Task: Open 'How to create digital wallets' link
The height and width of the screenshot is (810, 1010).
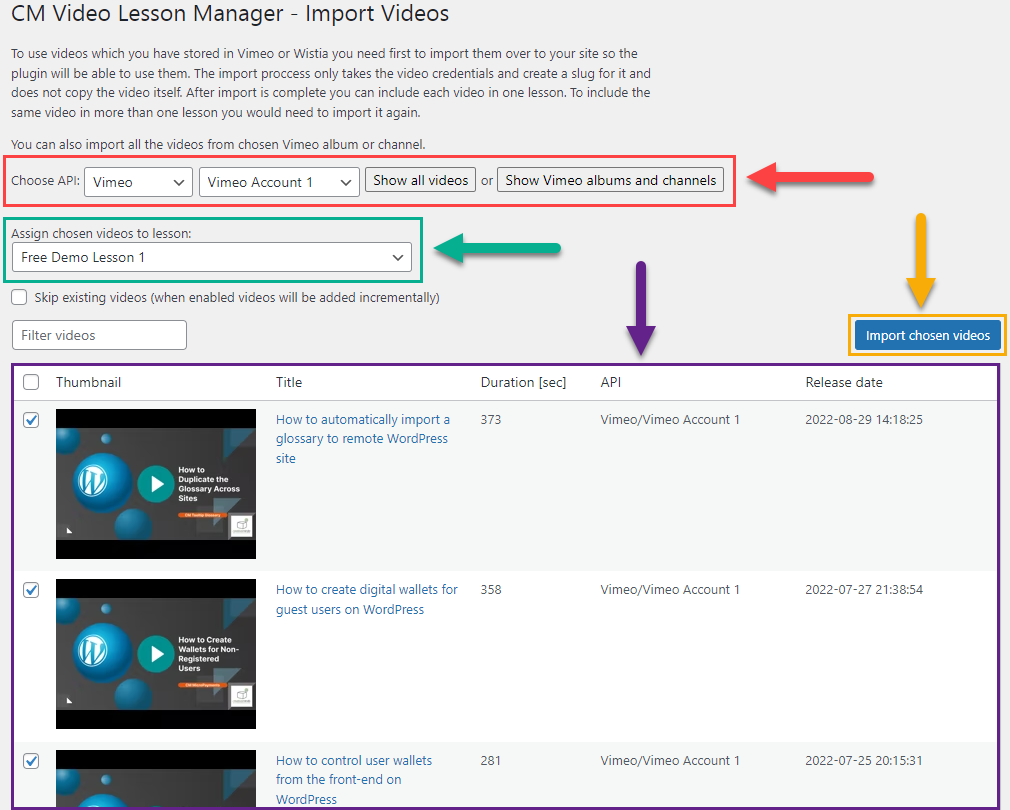Action: pos(367,599)
